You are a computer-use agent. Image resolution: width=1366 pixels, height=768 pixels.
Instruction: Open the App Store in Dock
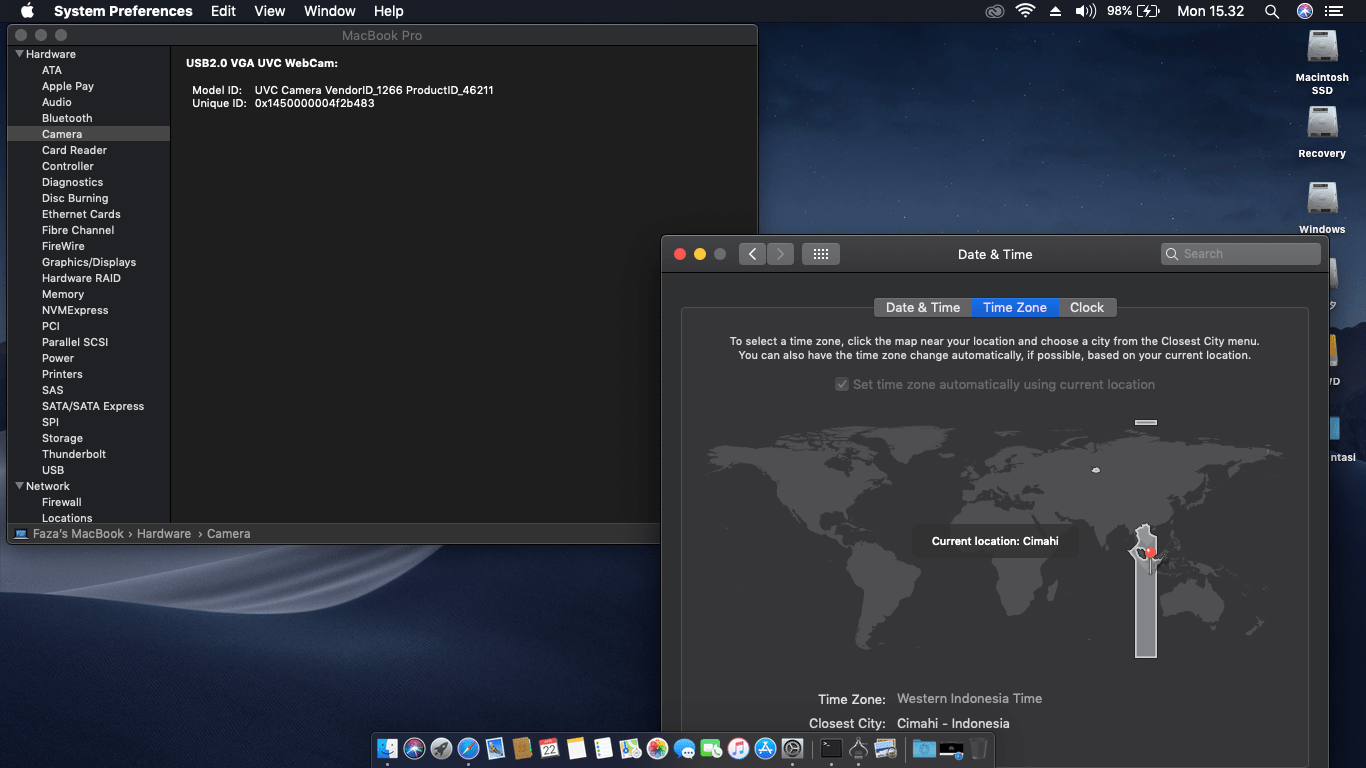765,748
